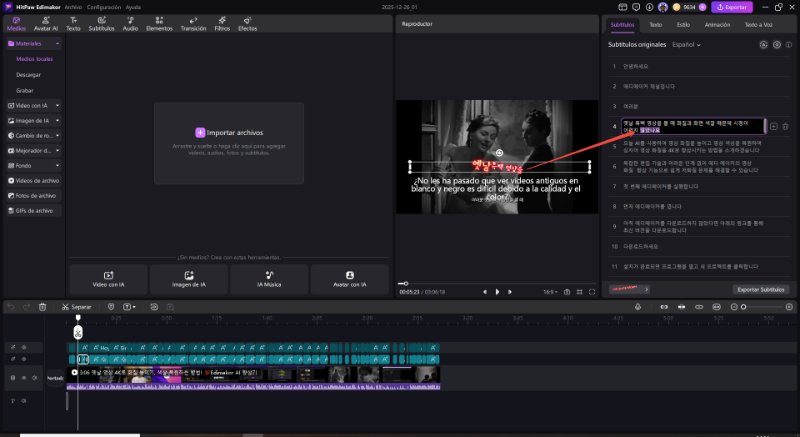Select the Texto tool
Screen dimensions: 800x437
(73, 24)
